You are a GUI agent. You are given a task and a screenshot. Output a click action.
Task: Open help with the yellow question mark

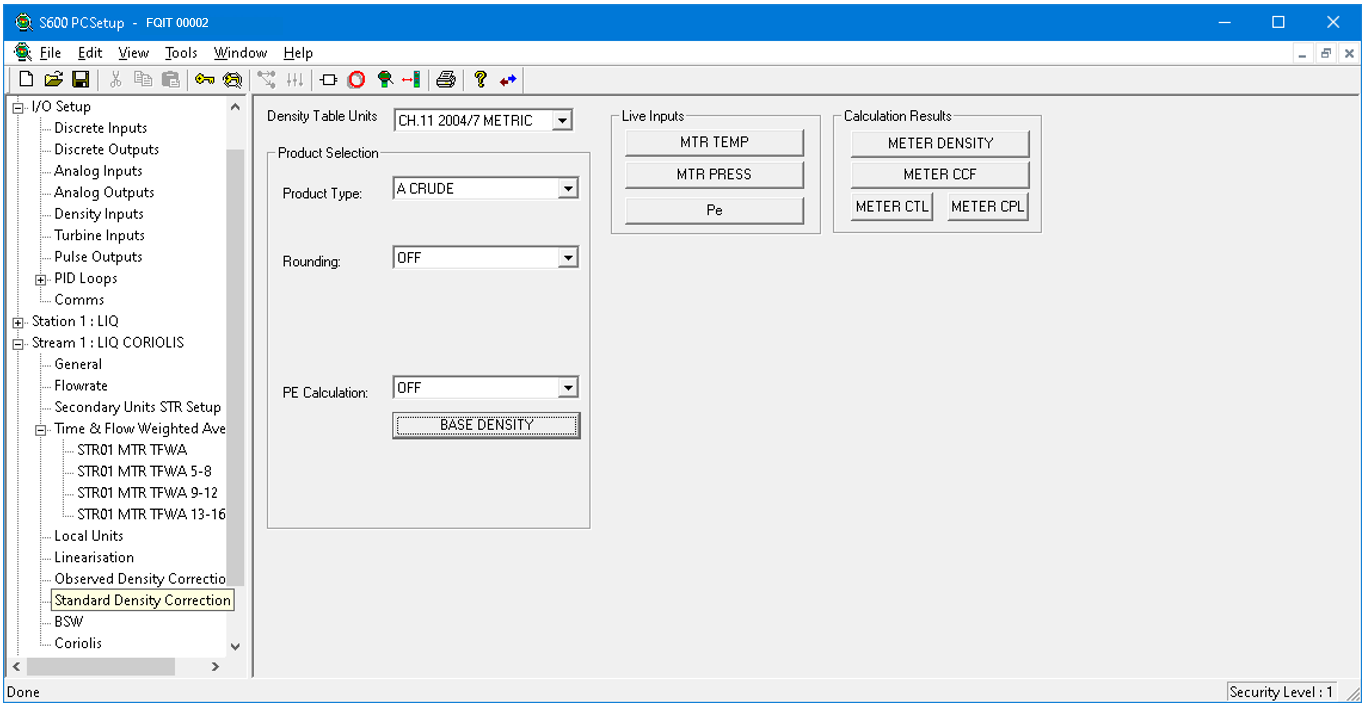coord(480,80)
